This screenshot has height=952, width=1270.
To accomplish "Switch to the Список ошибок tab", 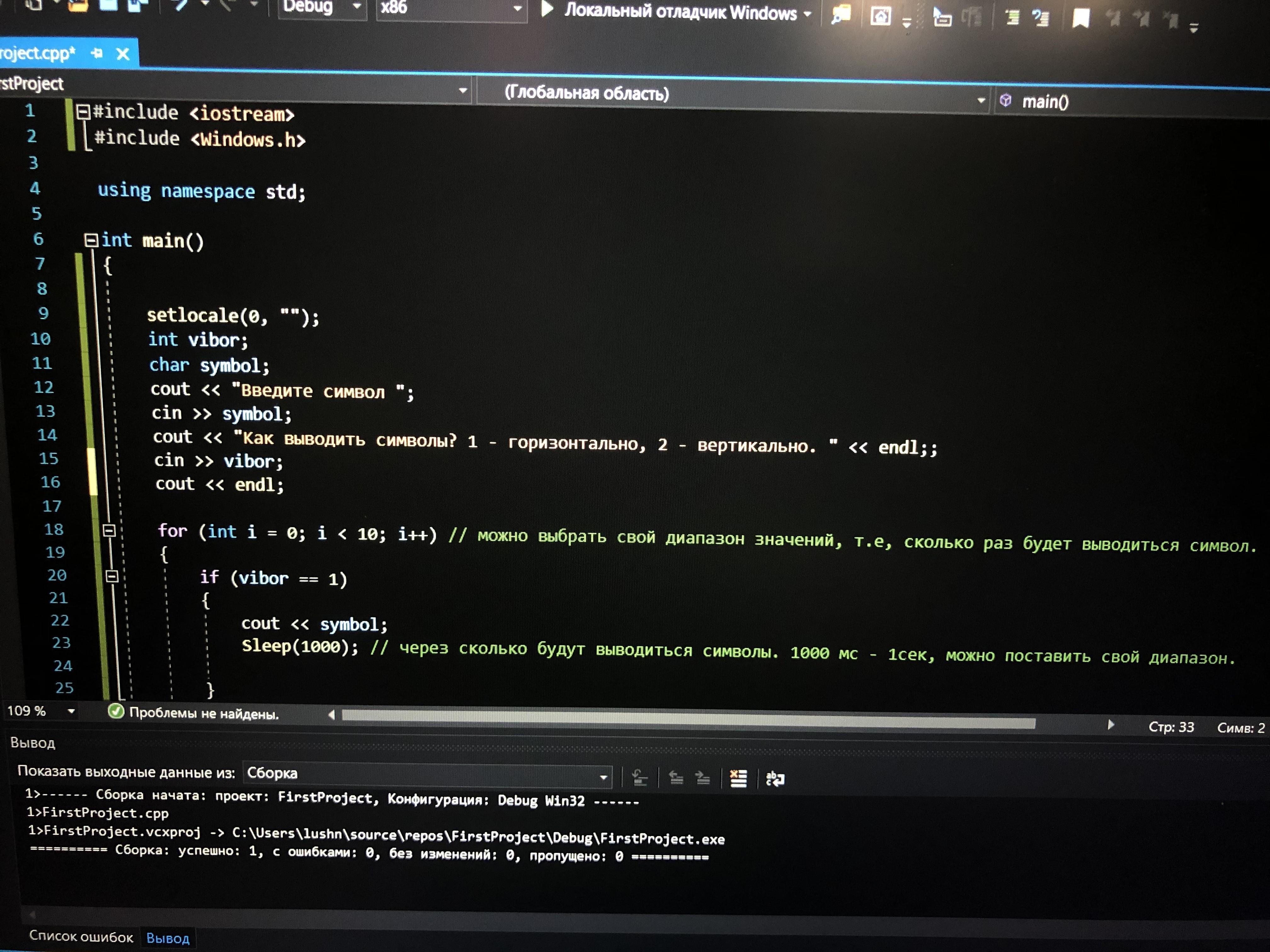I will pyautogui.click(x=81, y=937).
